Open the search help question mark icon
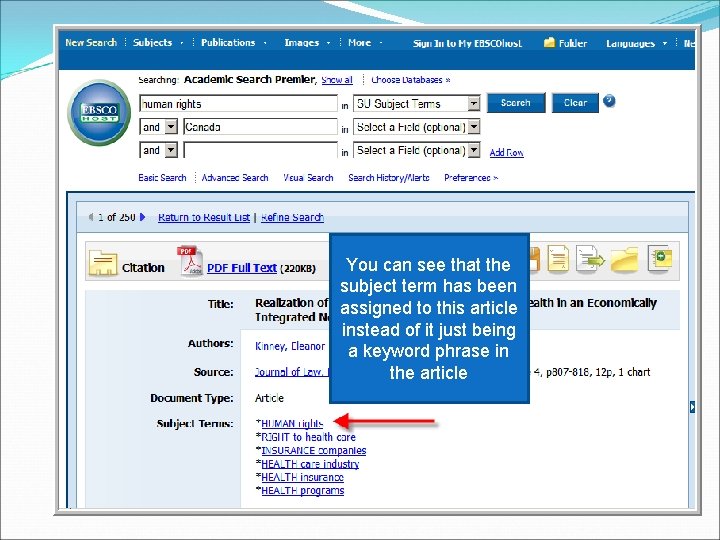720x540 pixels. coord(609,101)
